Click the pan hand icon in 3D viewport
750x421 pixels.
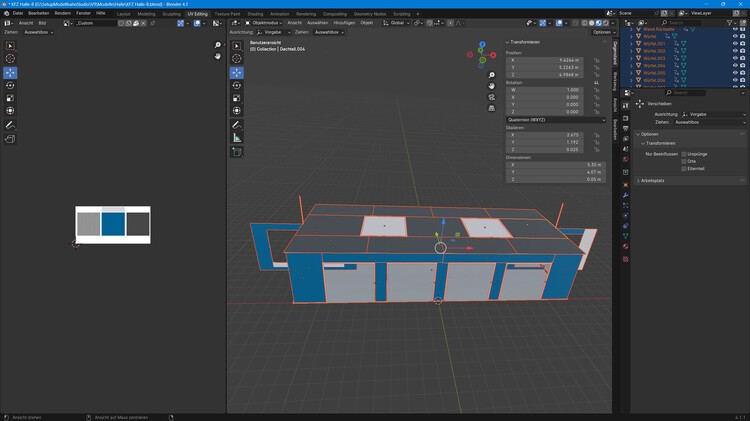pyautogui.click(x=492, y=87)
